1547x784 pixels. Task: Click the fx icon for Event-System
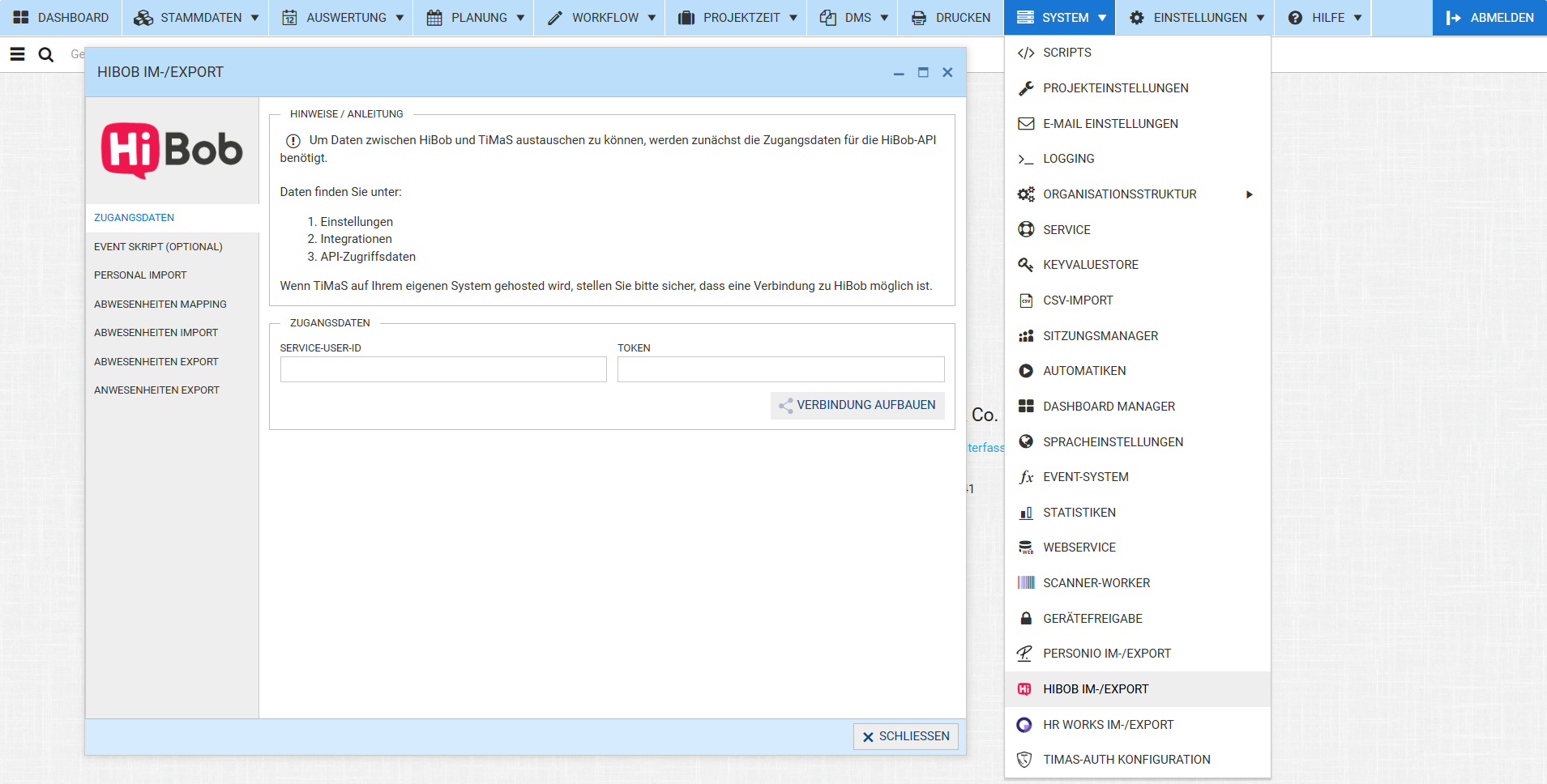[x=1026, y=477]
